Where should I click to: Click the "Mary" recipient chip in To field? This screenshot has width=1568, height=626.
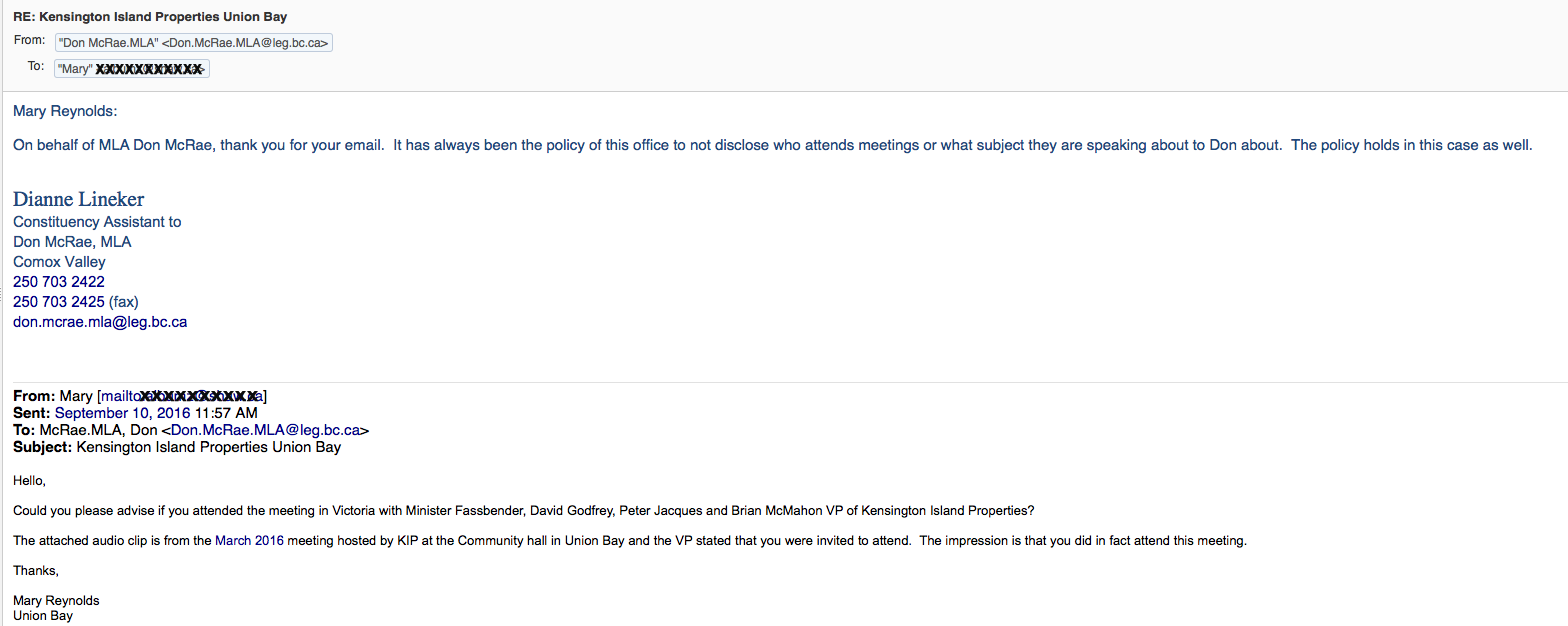(x=132, y=69)
